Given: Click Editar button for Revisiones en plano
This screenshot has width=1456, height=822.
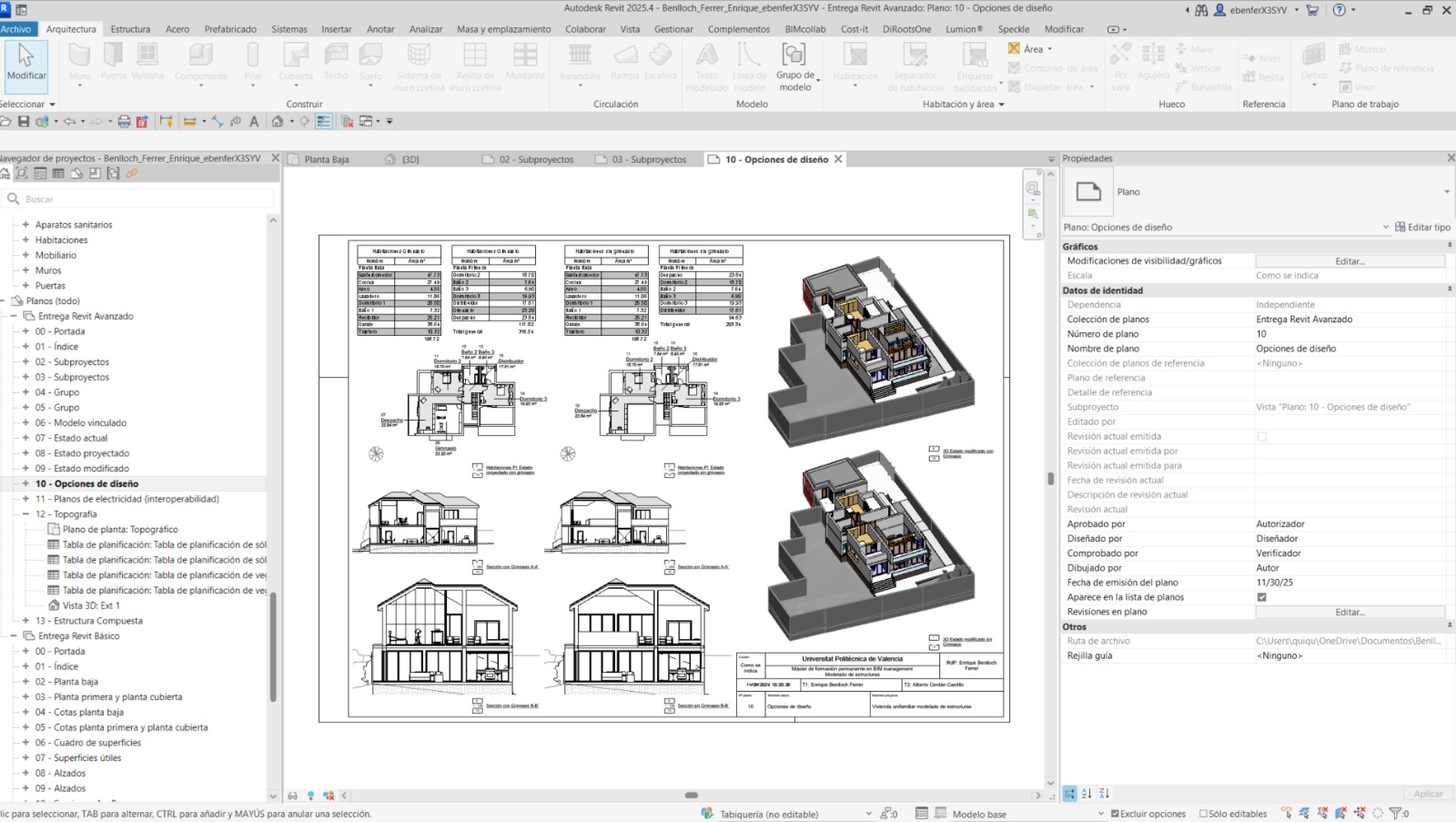Looking at the screenshot, I should [x=1350, y=612].
